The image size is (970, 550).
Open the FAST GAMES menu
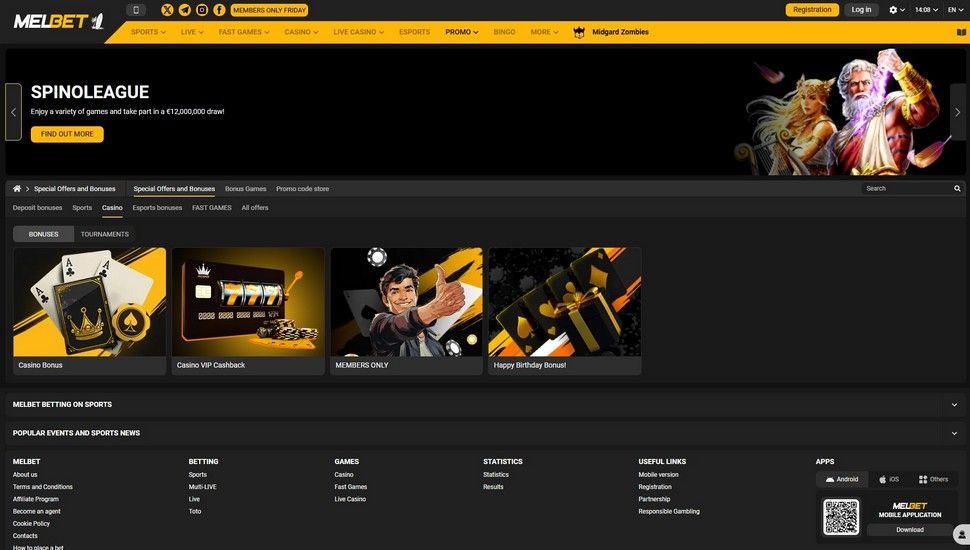(244, 32)
